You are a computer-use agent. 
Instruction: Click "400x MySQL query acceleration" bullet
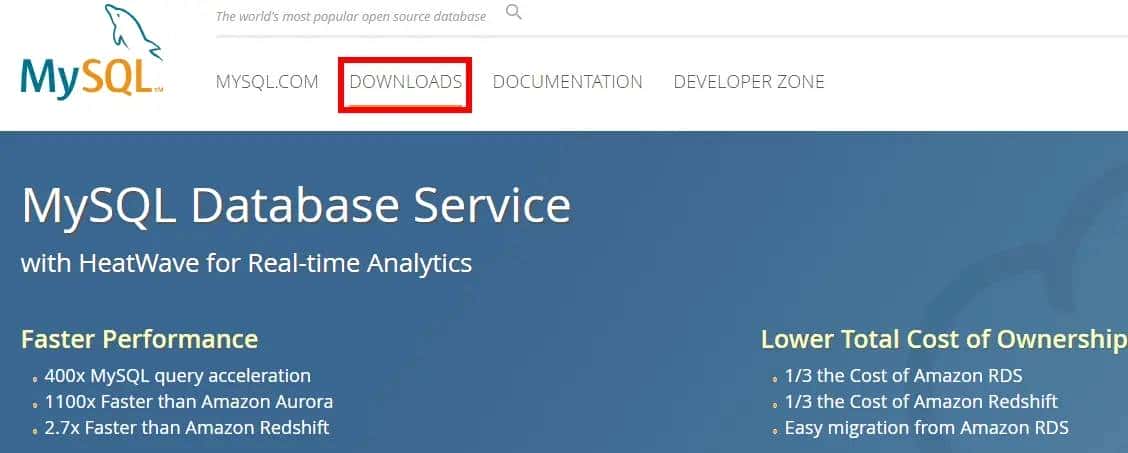[x=178, y=376]
